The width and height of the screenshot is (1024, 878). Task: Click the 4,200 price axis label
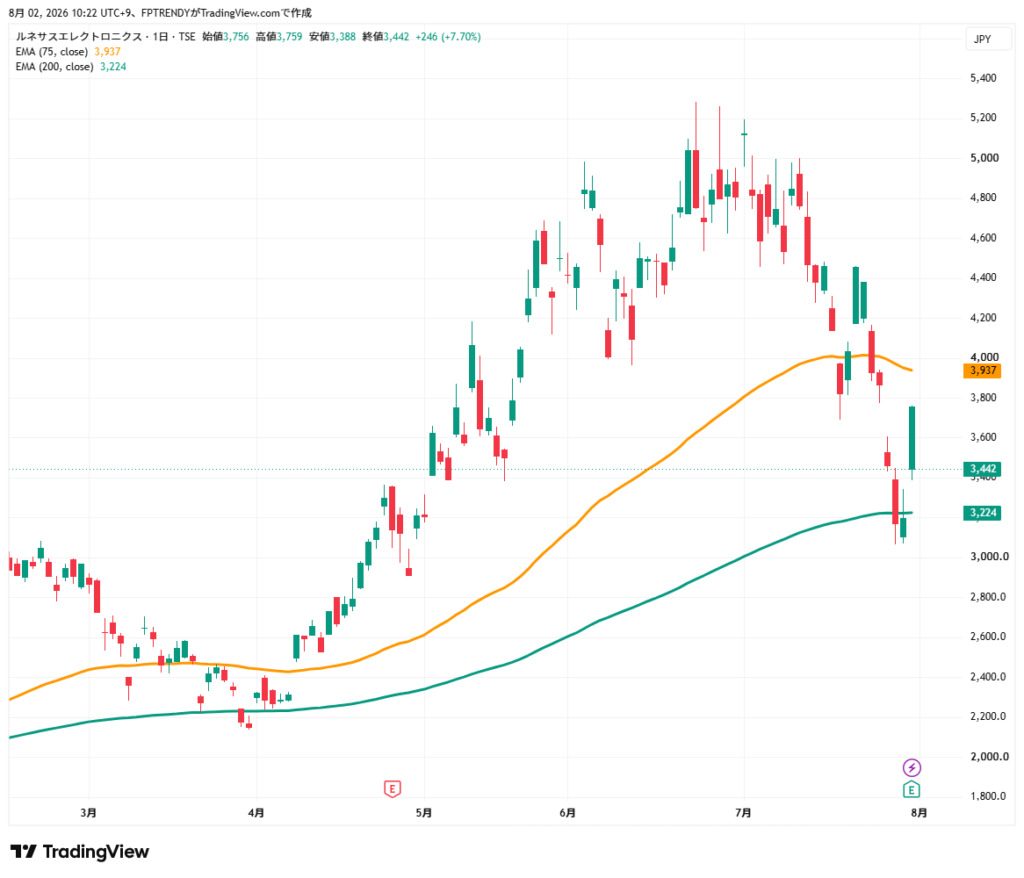tap(983, 317)
